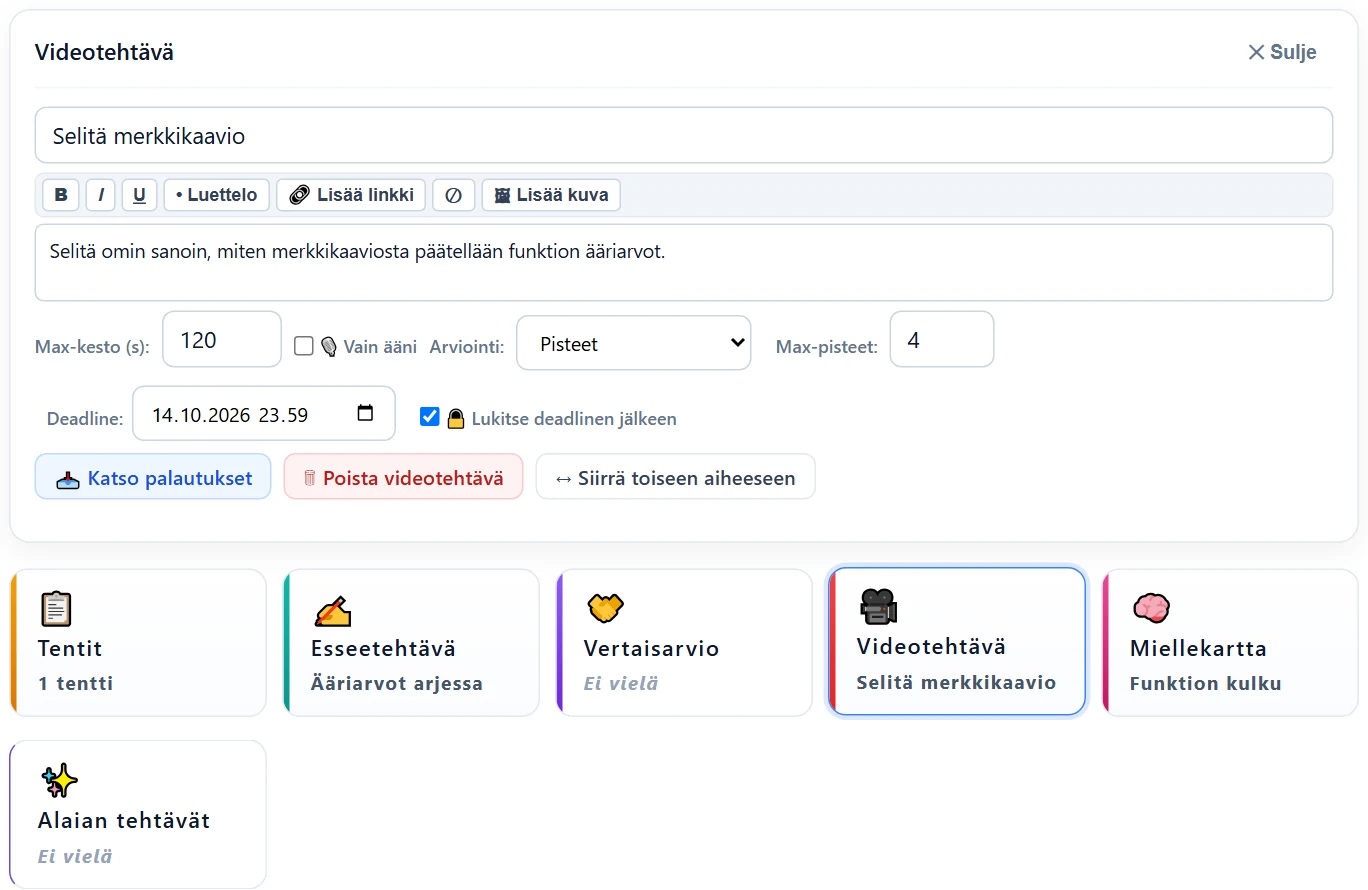Click the Max-pisteet field
1368x890 pixels.
click(x=942, y=340)
